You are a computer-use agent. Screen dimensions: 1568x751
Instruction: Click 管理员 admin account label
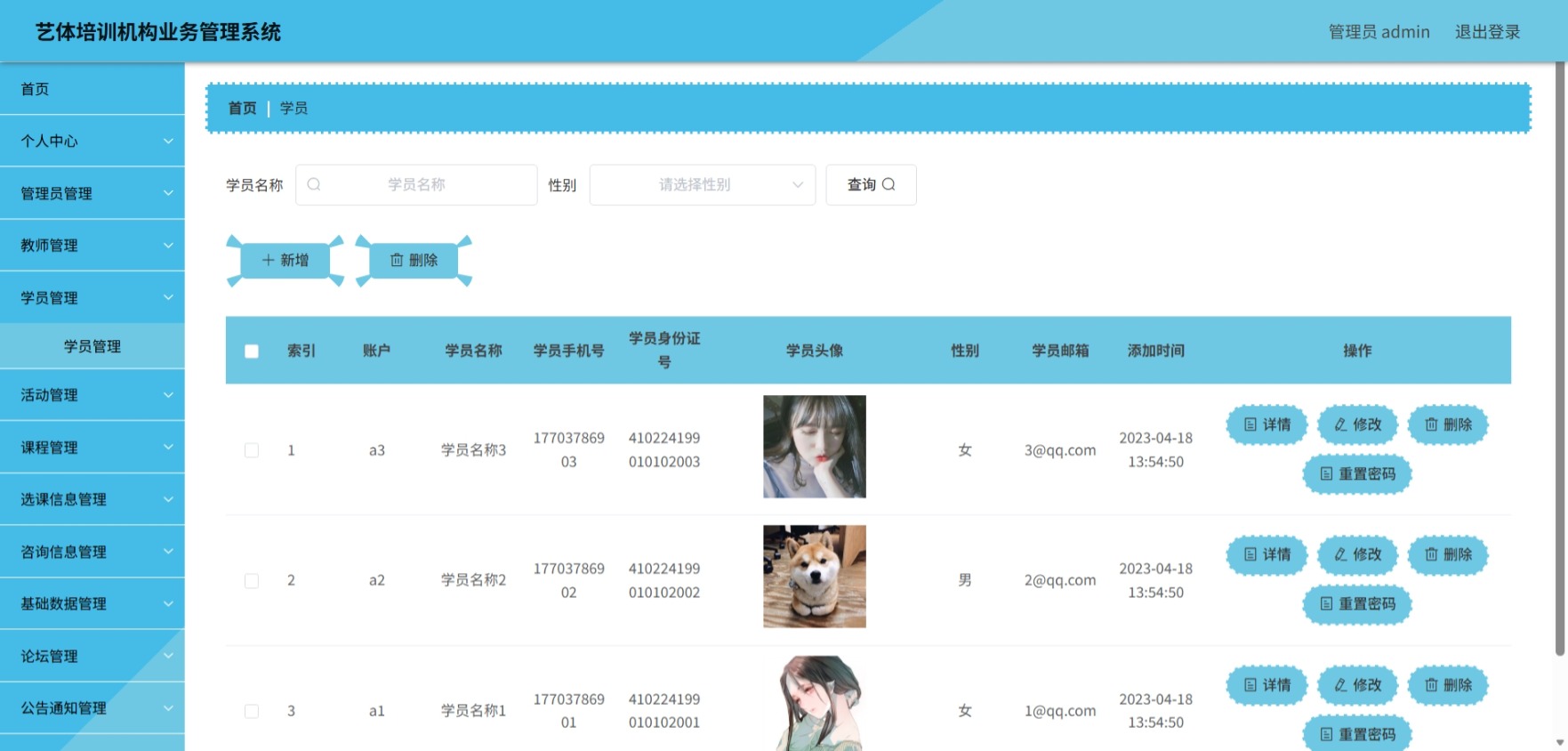1379,32
